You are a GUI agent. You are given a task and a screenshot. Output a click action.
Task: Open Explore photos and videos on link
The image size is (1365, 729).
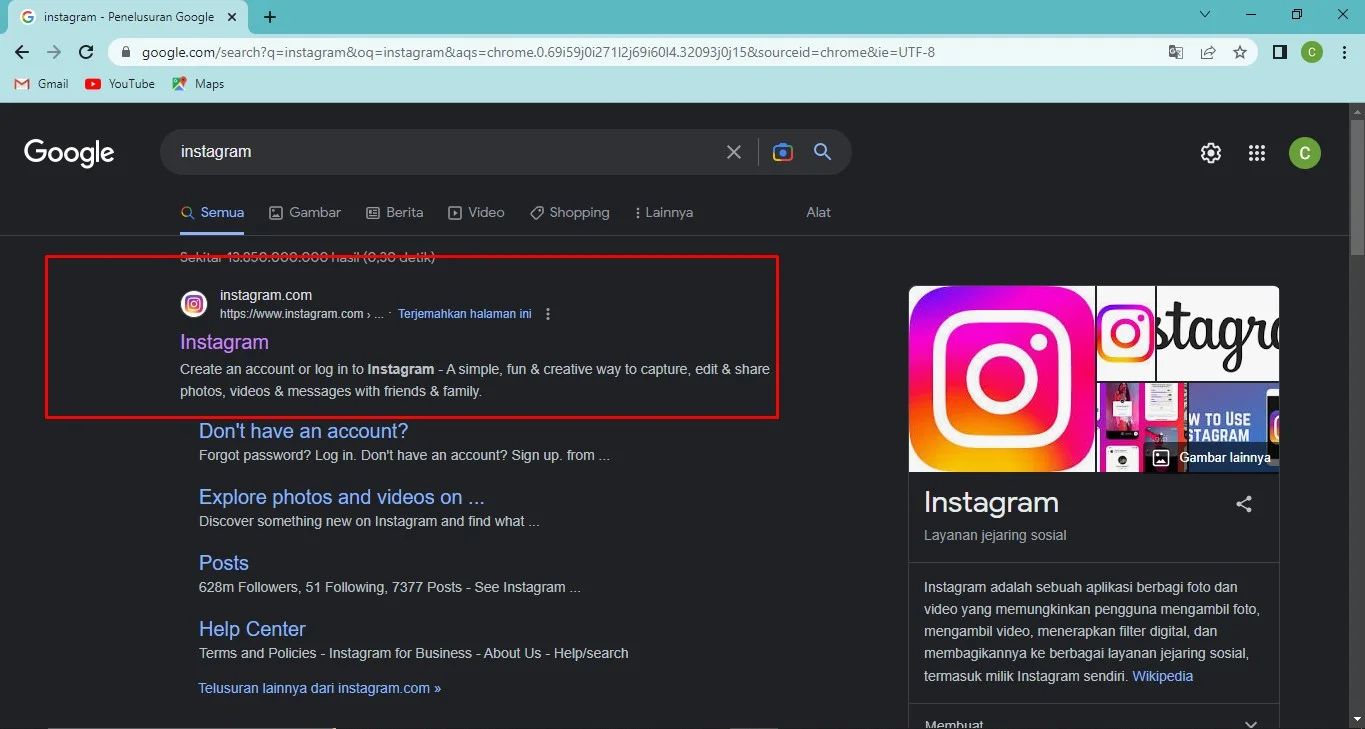[x=341, y=497]
